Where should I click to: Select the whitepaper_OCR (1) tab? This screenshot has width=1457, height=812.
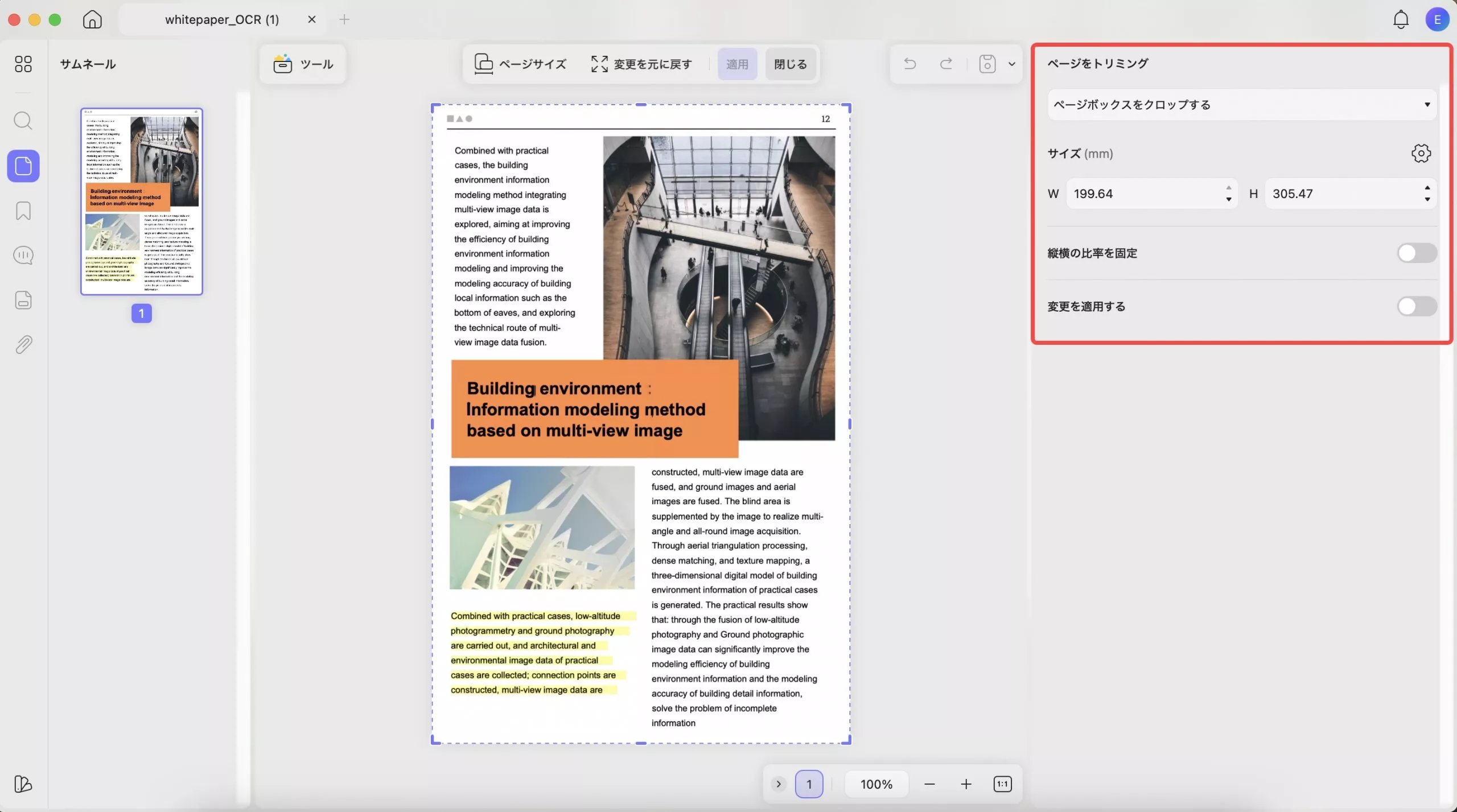click(x=222, y=19)
